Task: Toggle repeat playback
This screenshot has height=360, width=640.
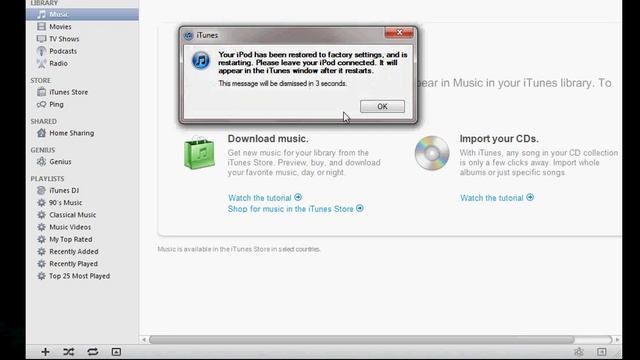Action: (93, 352)
